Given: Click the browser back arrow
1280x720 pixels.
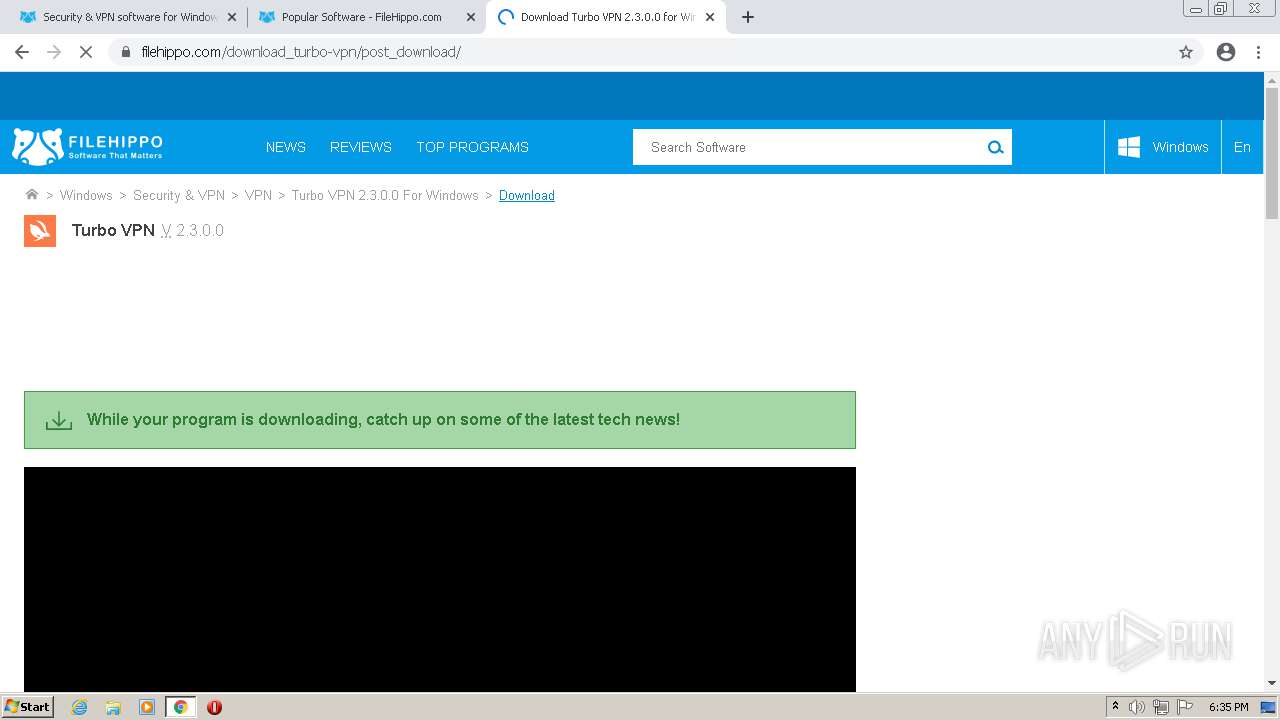Looking at the screenshot, I should [x=22, y=52].
